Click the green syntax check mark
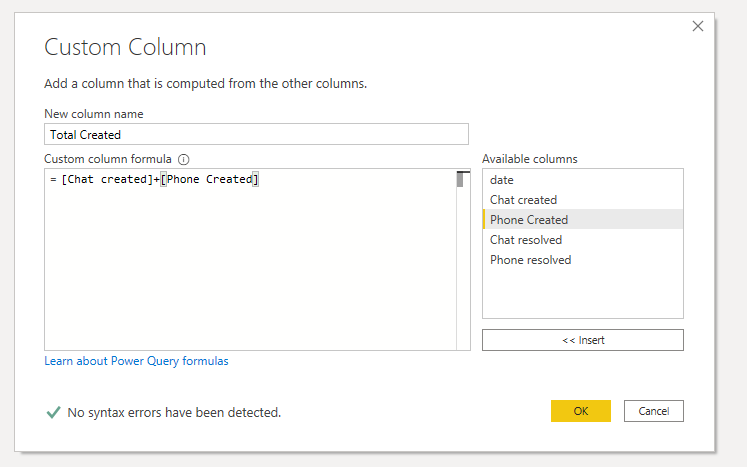Image resolution: width=747 pixels, height=467 pixels. (53, 412)
